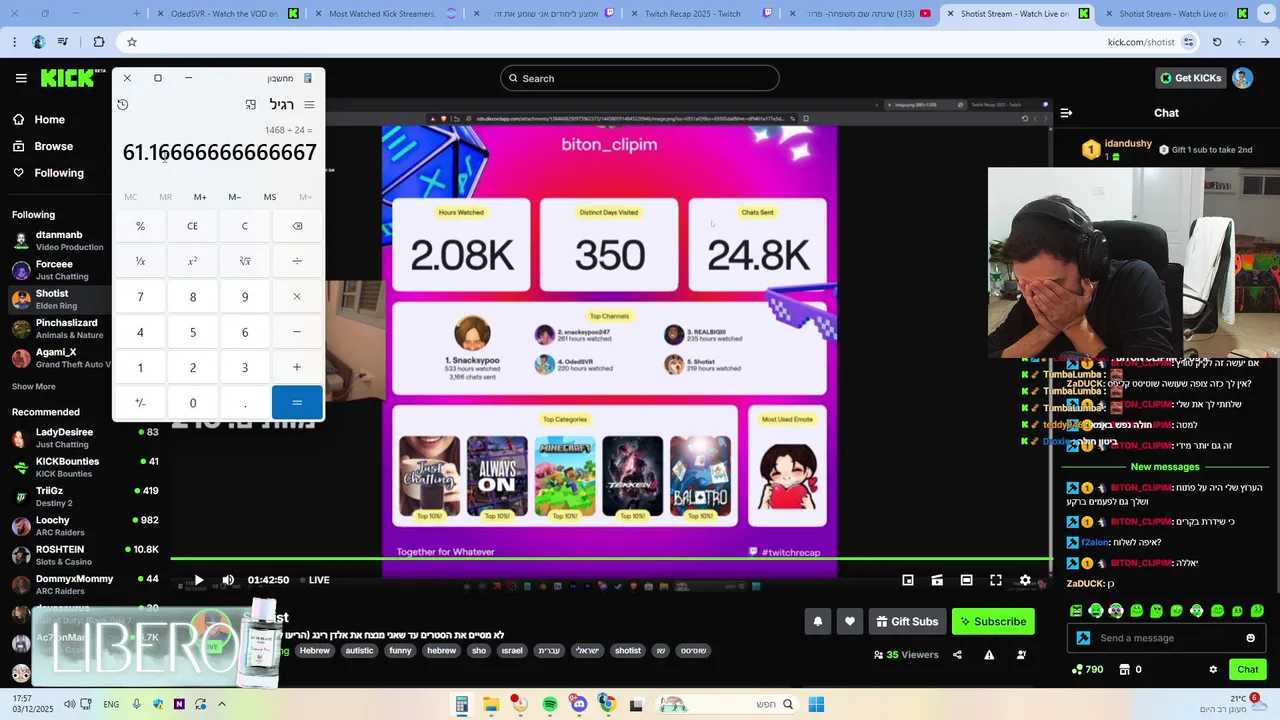The width and height of the screenshot is (1280, 720).
Task: Open mini player mode
Action: [x=908, y=580]
